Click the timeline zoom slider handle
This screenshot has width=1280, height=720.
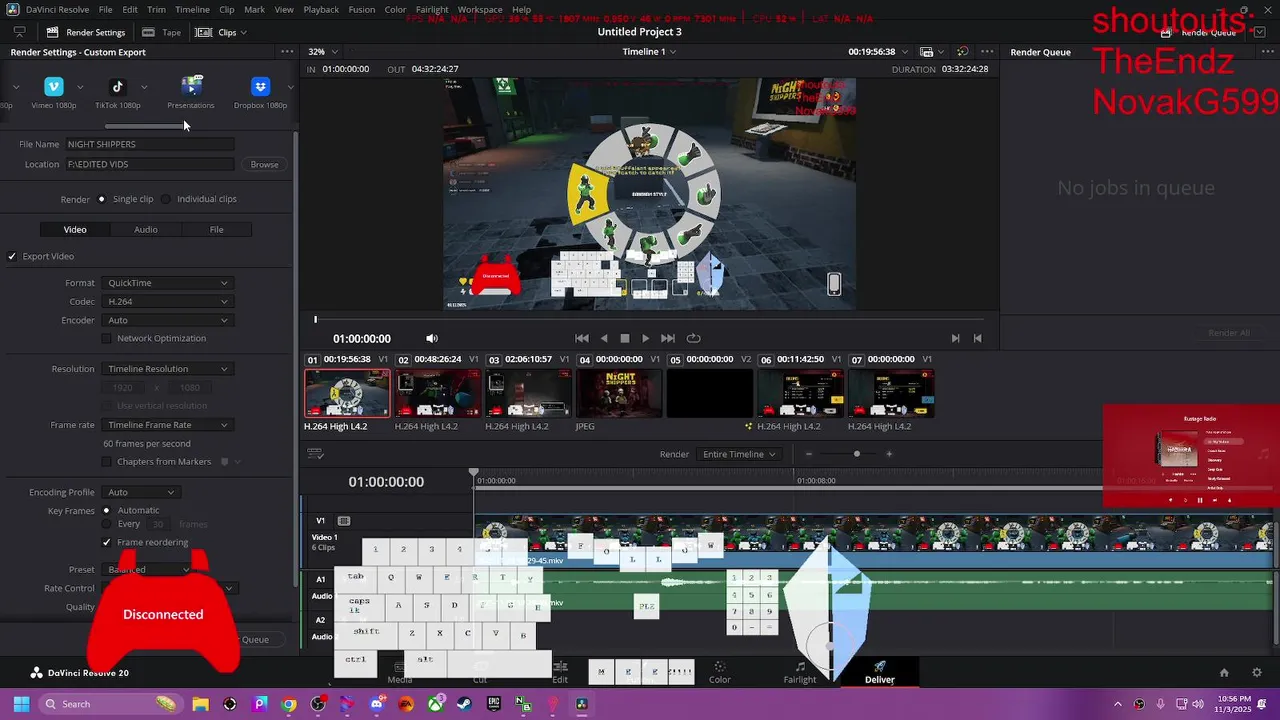pos(856,454)
